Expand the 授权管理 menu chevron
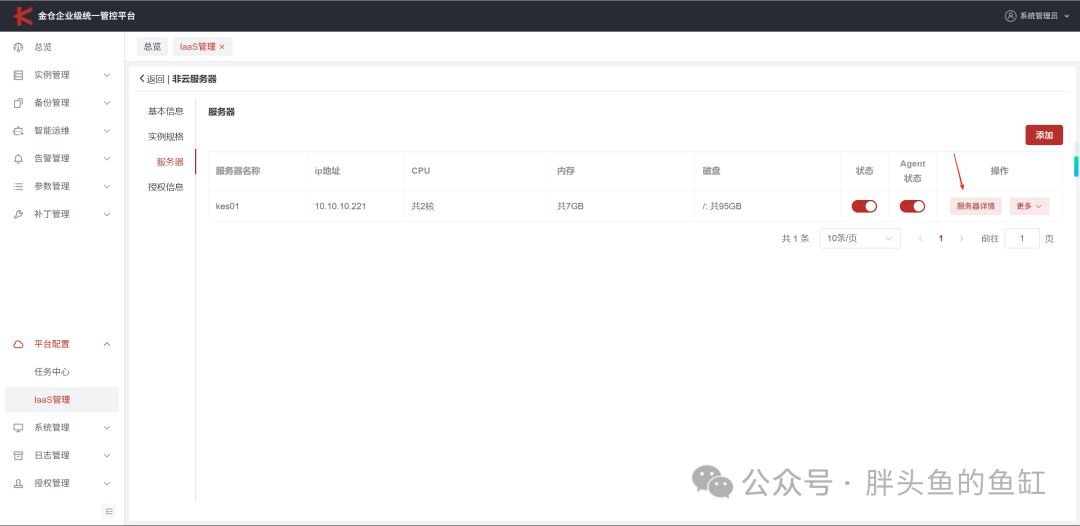This screenshot has width=1080, height=526. [107, 483]
